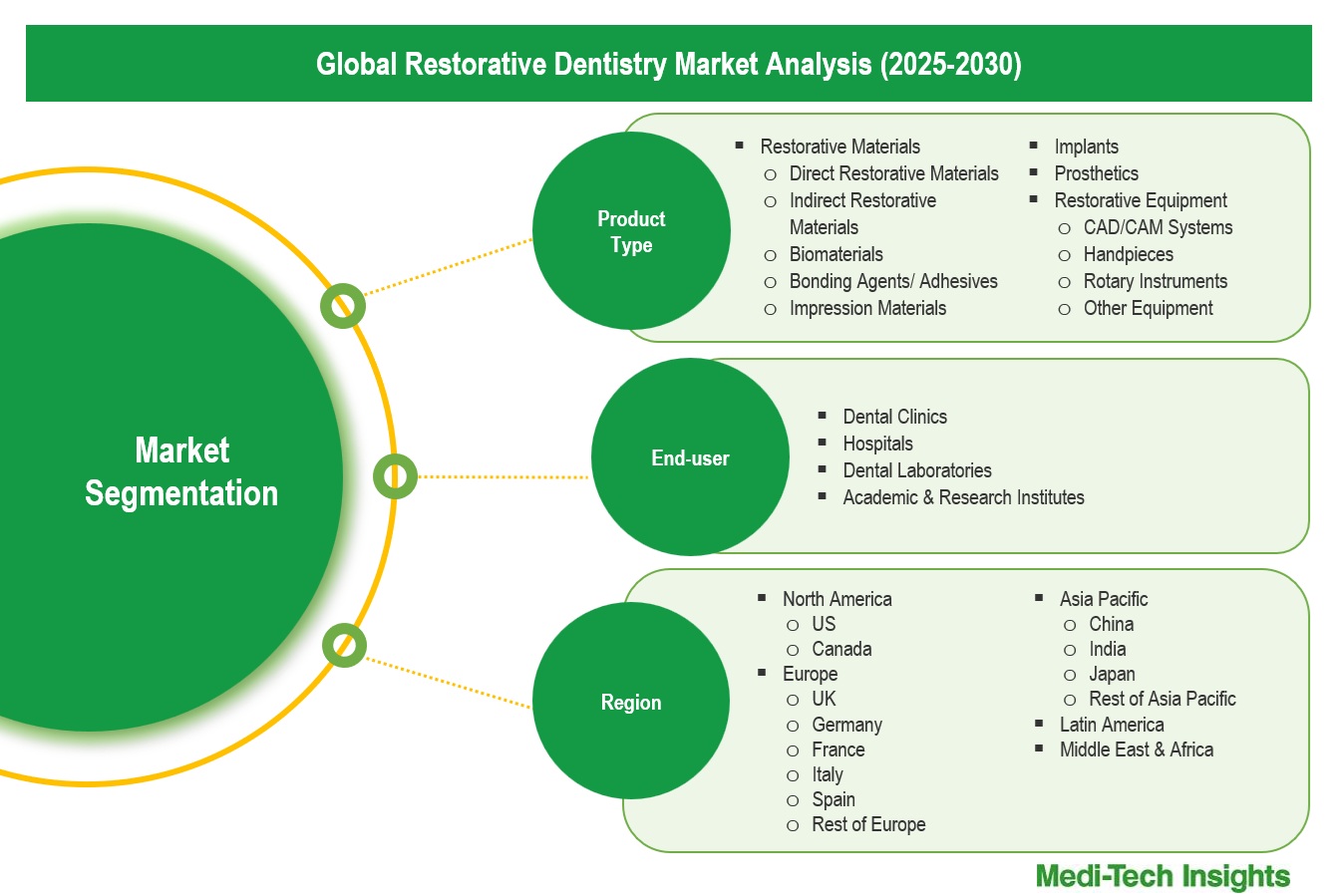Click 'Middle East & Africa' region item
The height and width of the screenshot is (896, 1337).
click(1136, 749)
